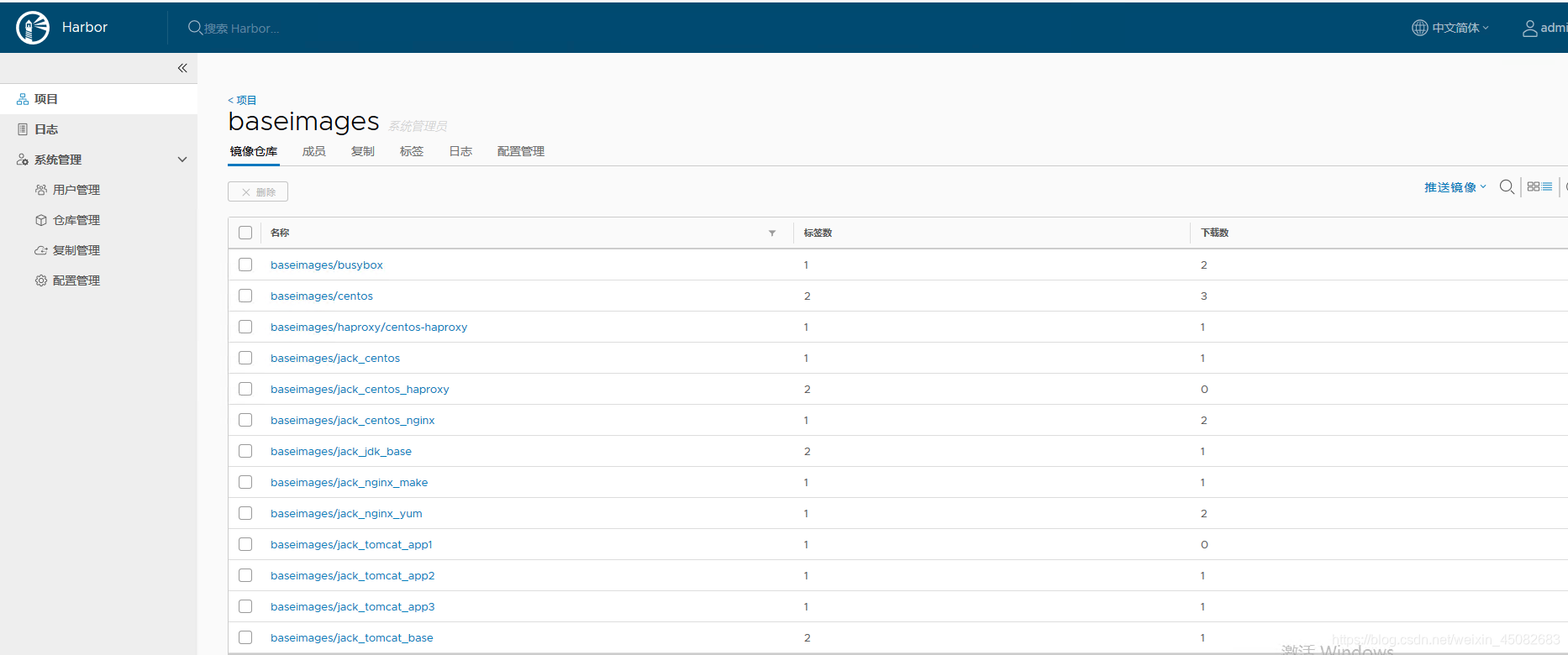Sort by the 名称 column header
This screenshot has width=1568, height=655.
(280, 233)
